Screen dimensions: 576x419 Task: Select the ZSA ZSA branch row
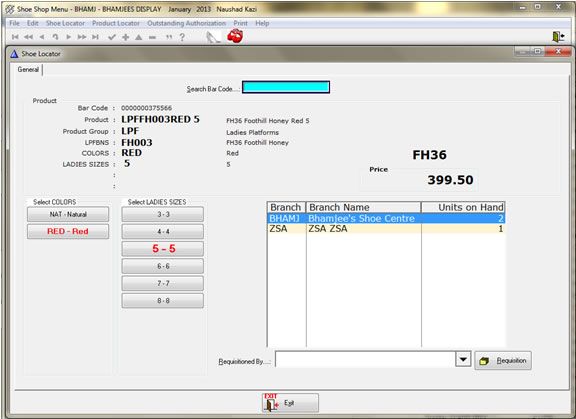click(x=386, y=228)
